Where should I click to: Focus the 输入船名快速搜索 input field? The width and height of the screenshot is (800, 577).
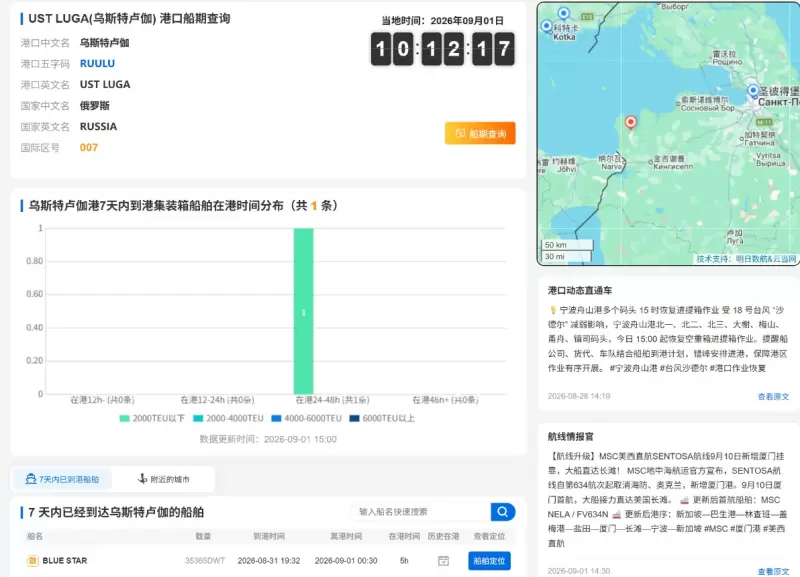tap(420, 512)
